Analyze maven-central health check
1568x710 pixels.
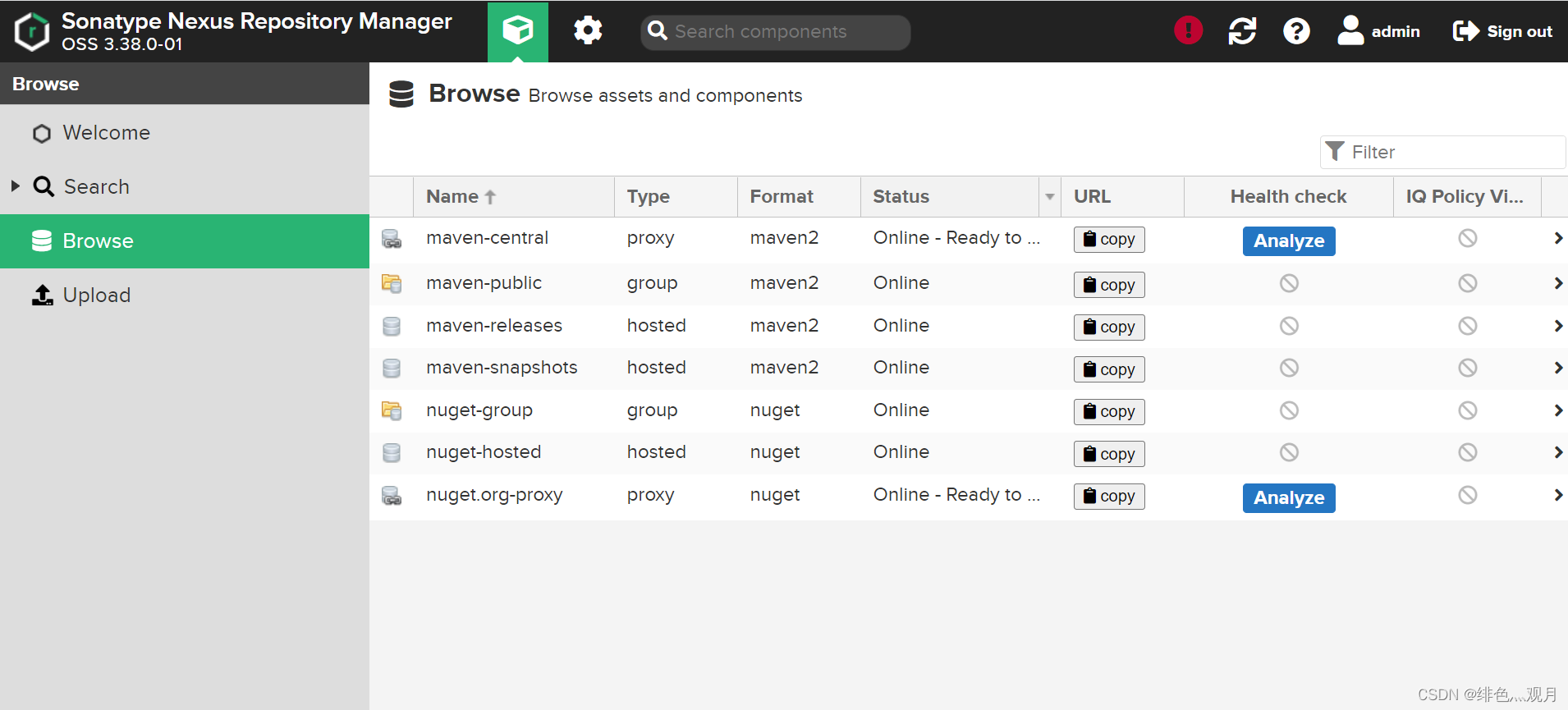tap(1289, 240)
